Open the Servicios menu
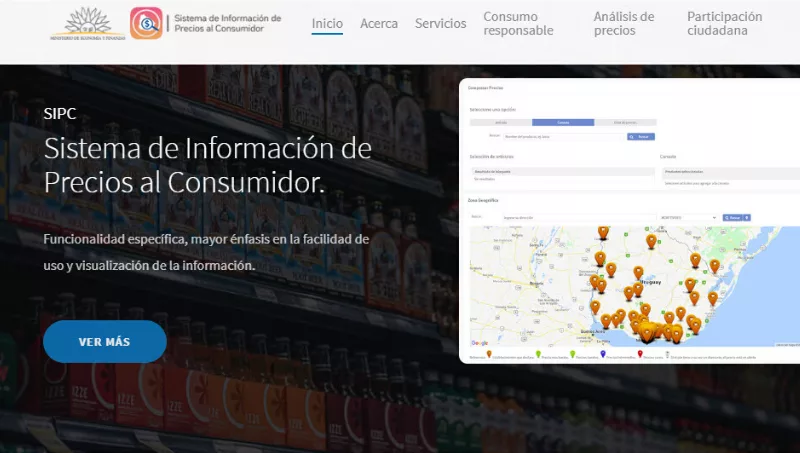 click(x=440, y=23)
